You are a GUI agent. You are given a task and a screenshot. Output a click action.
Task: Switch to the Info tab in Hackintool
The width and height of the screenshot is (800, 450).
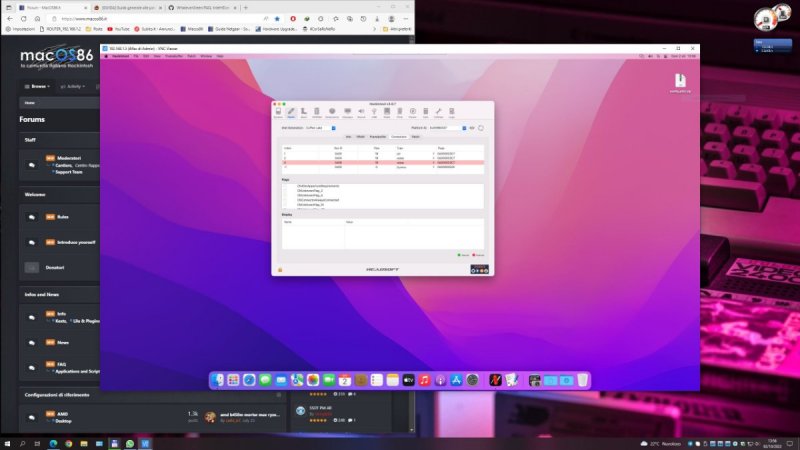point(348,137)
